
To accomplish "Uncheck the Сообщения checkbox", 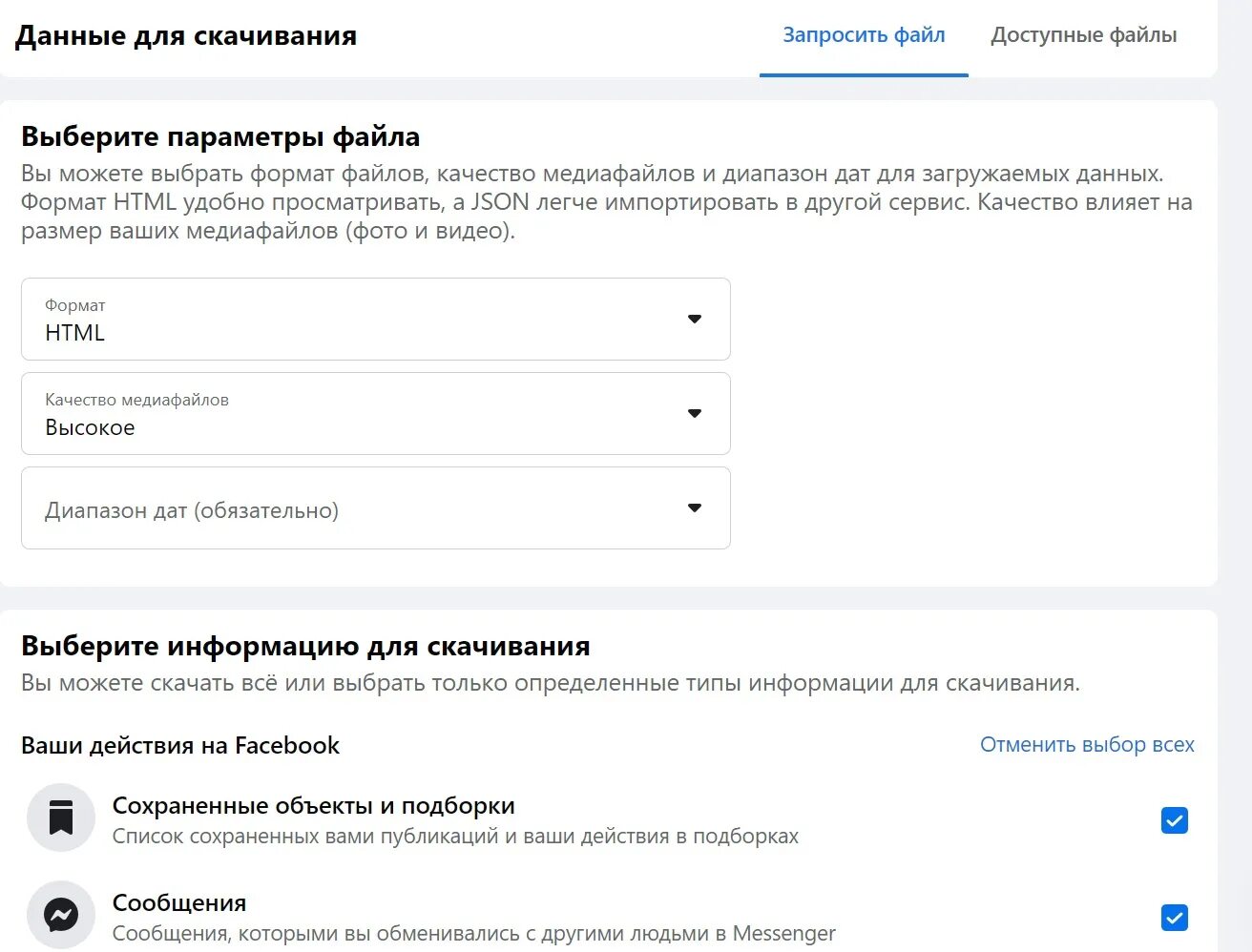I will coord(1174,918).
